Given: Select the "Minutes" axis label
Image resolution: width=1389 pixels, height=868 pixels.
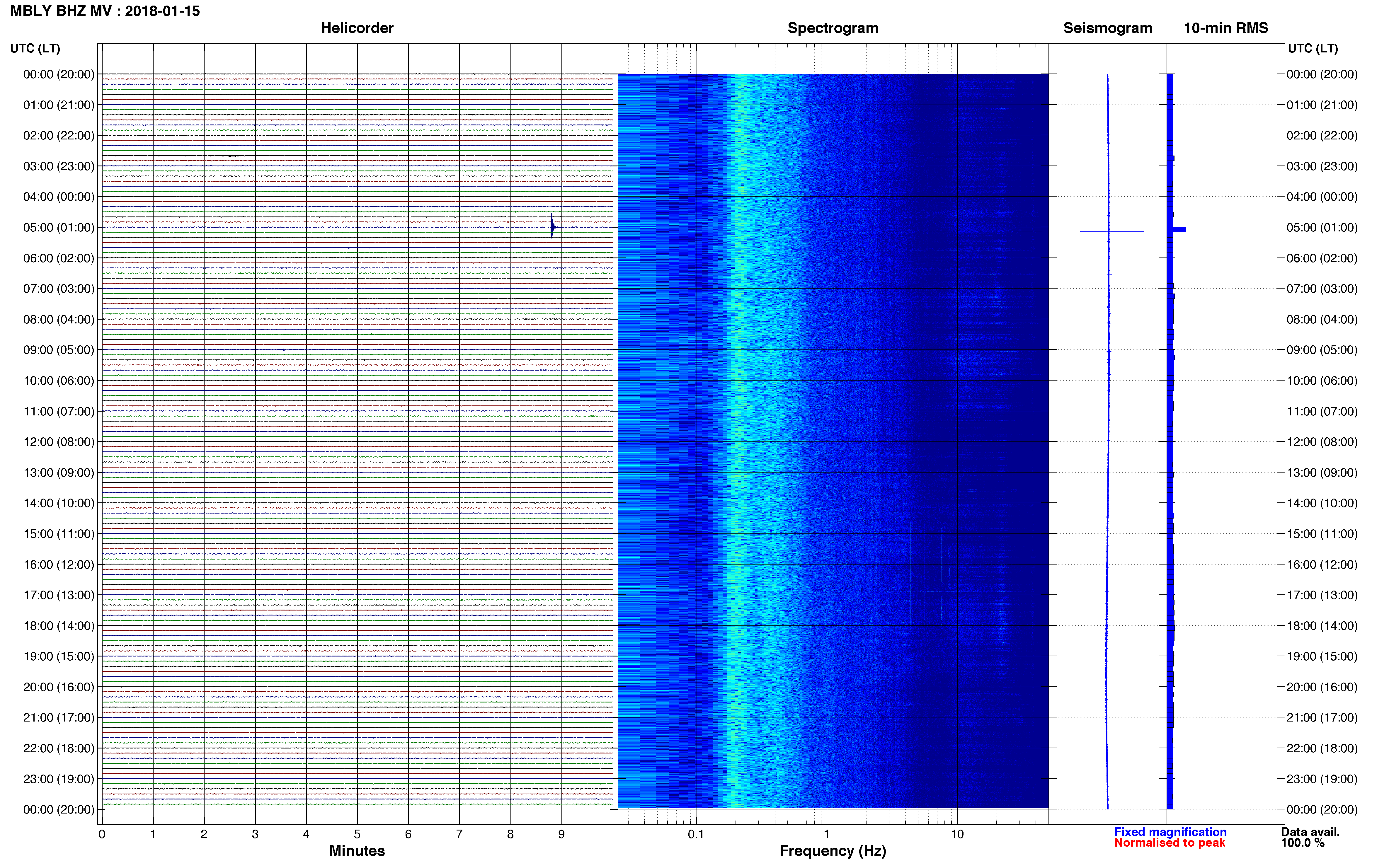Looking at the screenshot, I should pos(357,851).
